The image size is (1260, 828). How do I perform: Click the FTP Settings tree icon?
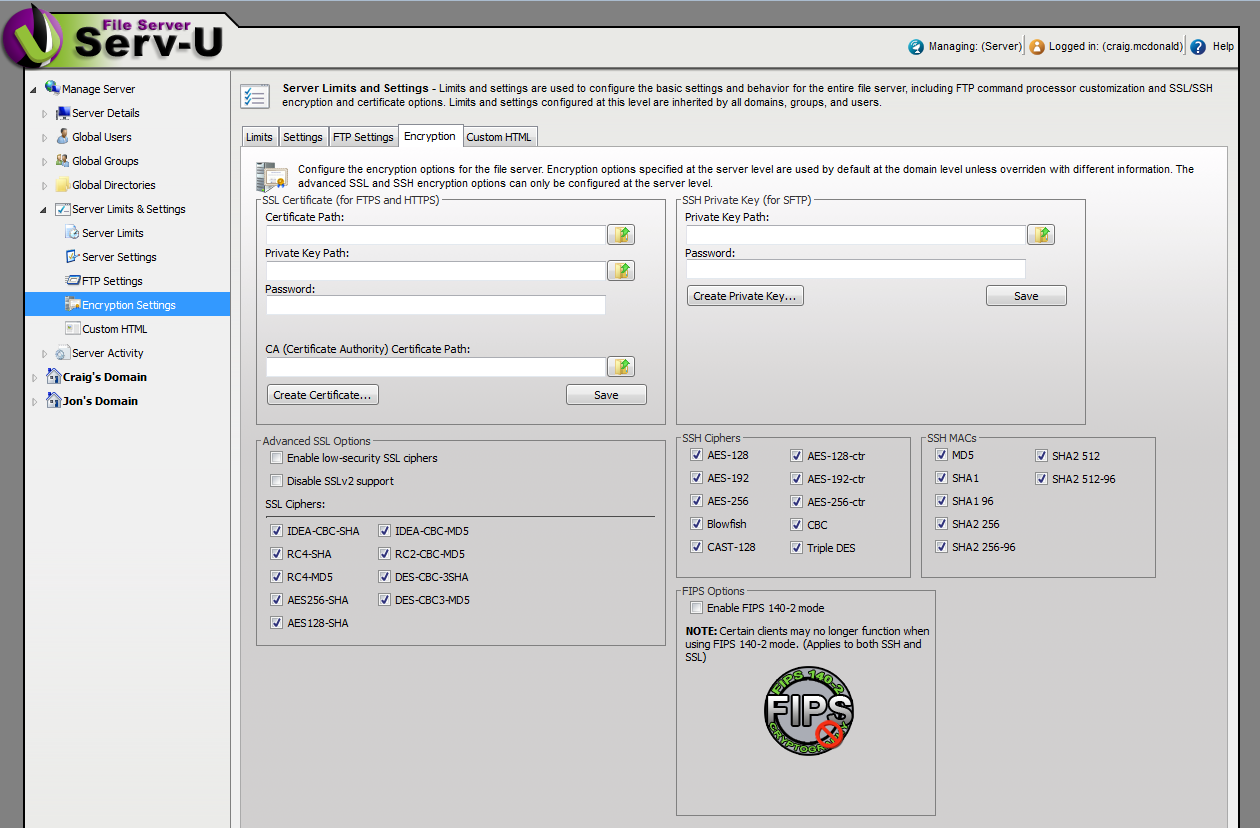[x=72, y=281]
